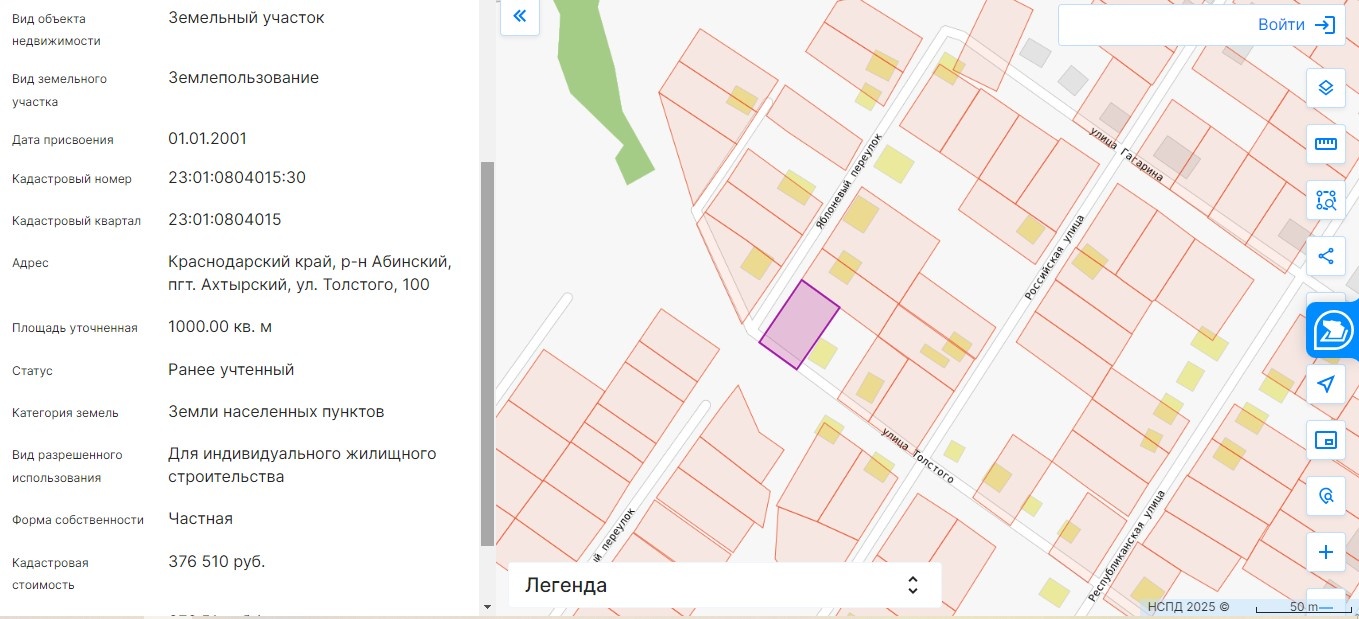Click cadastral number 23:01:0804015:30
1359x619 pixels.
point(237,178)
